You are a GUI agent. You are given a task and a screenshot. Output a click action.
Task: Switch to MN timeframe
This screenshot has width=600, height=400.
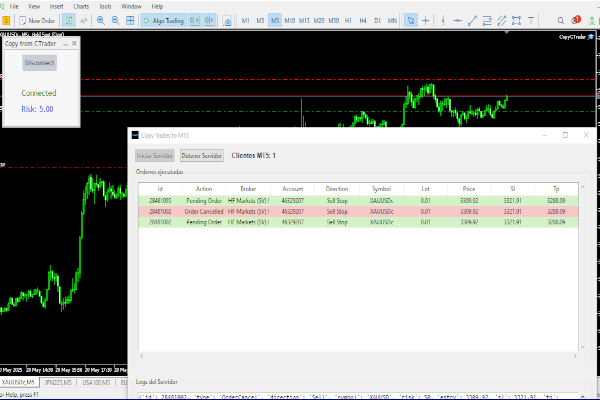point(392,21)
